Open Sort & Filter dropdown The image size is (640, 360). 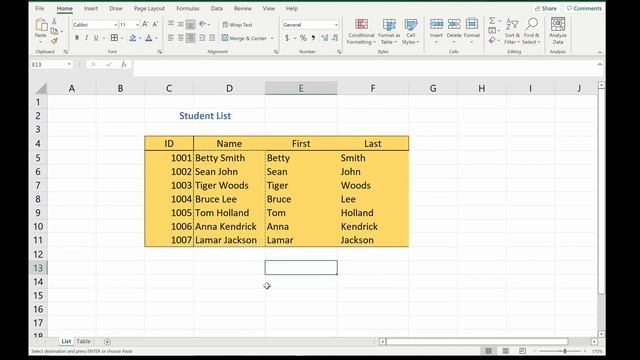tap(512, 31)
